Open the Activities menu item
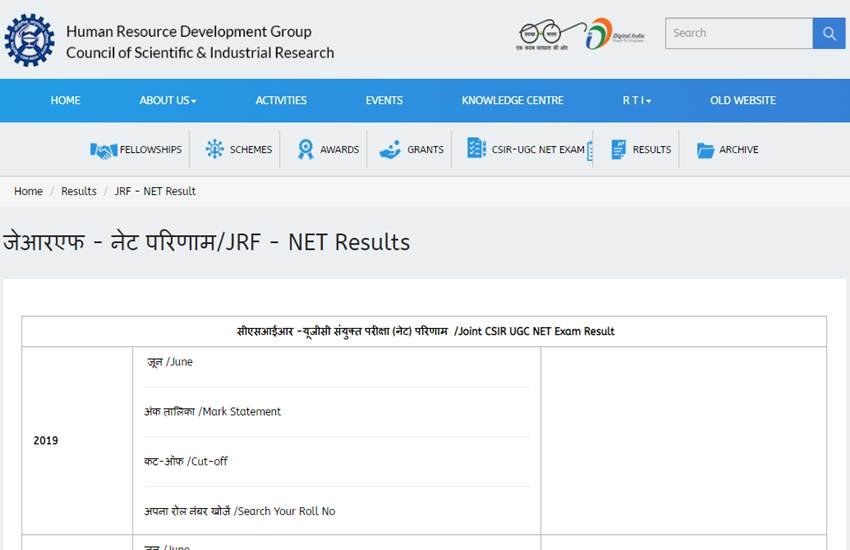Screen dimensions: 850x550 coord(281,101)
